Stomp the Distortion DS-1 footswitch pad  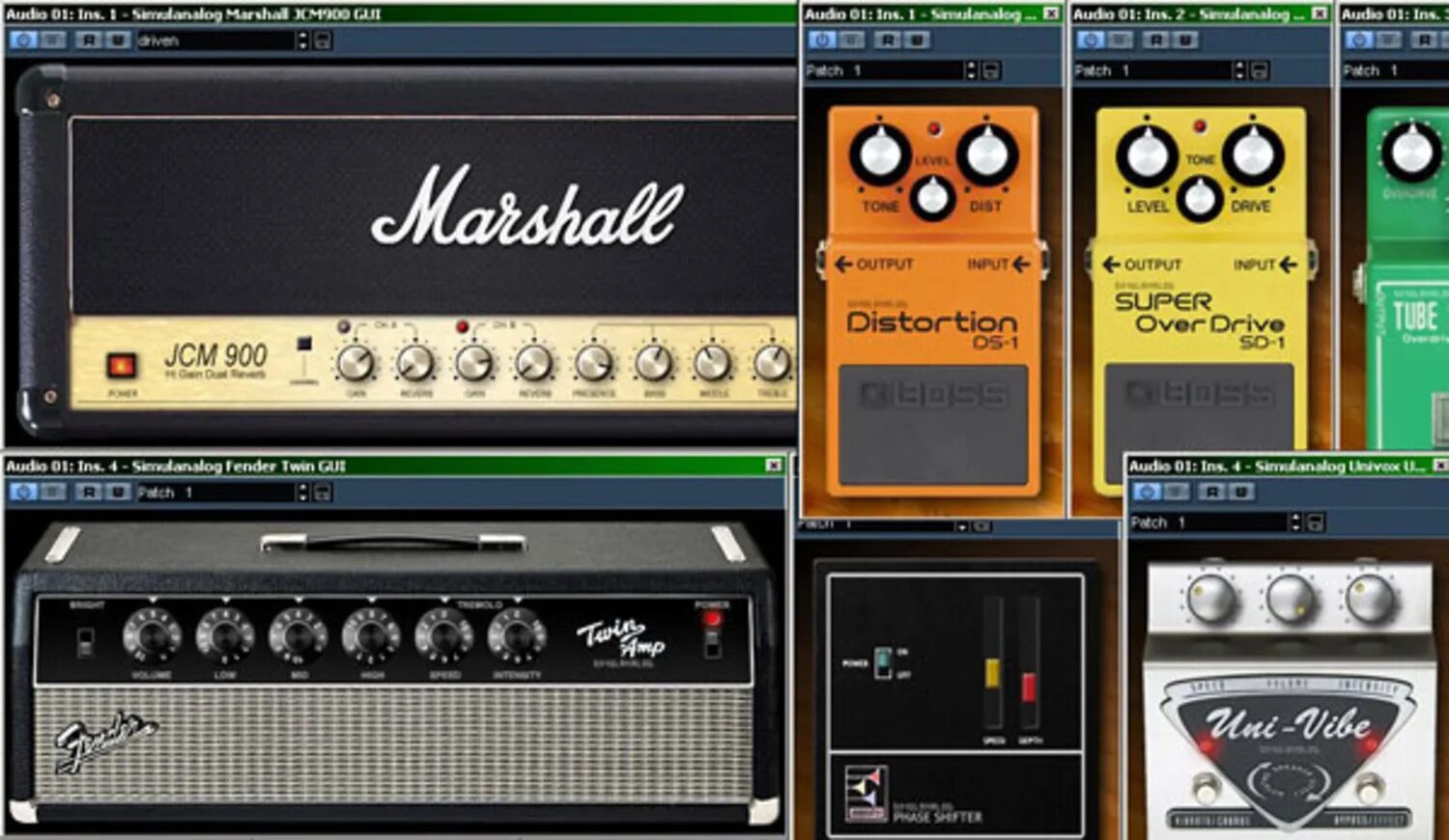pyautogui.click(x=932, y=424)
